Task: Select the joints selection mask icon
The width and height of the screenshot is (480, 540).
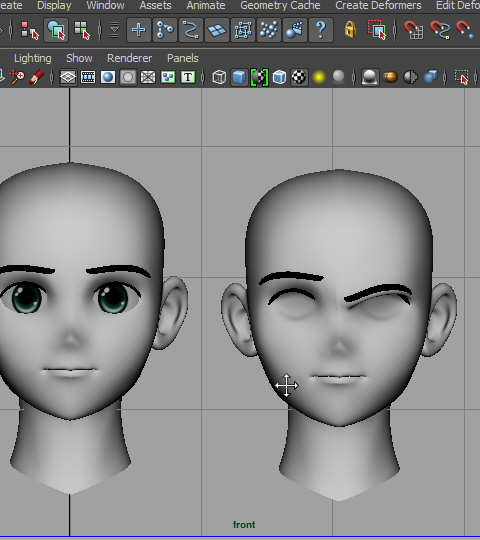Action: point(165,30)
